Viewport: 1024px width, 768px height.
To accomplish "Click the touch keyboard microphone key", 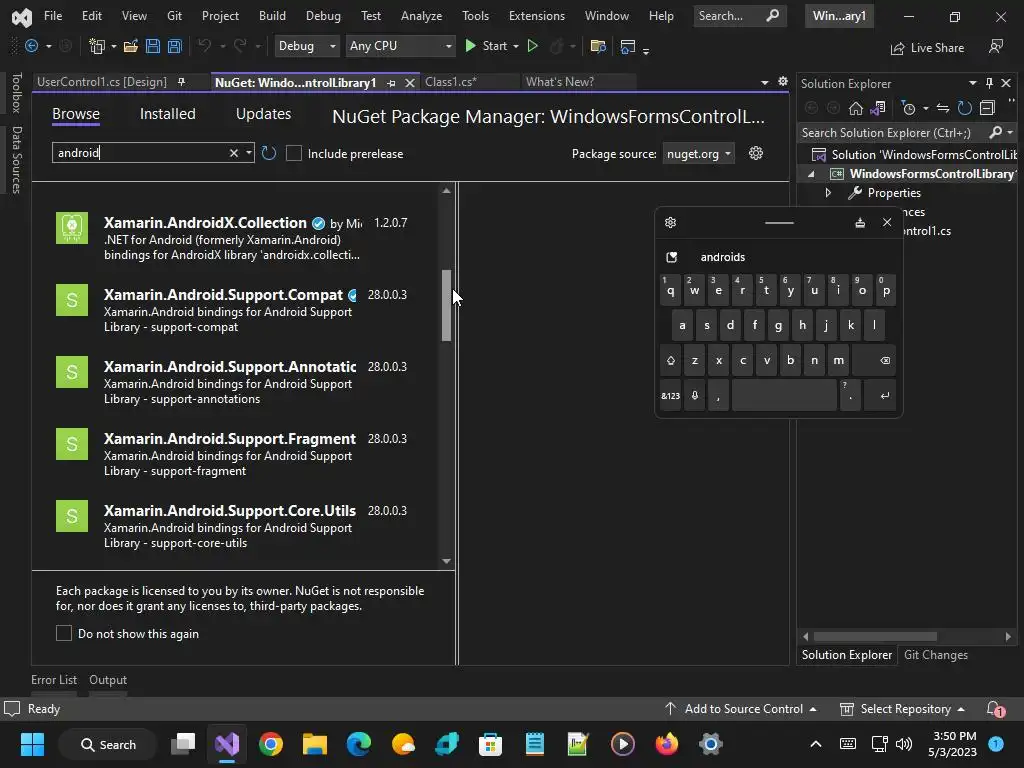I will pos(695,396).
